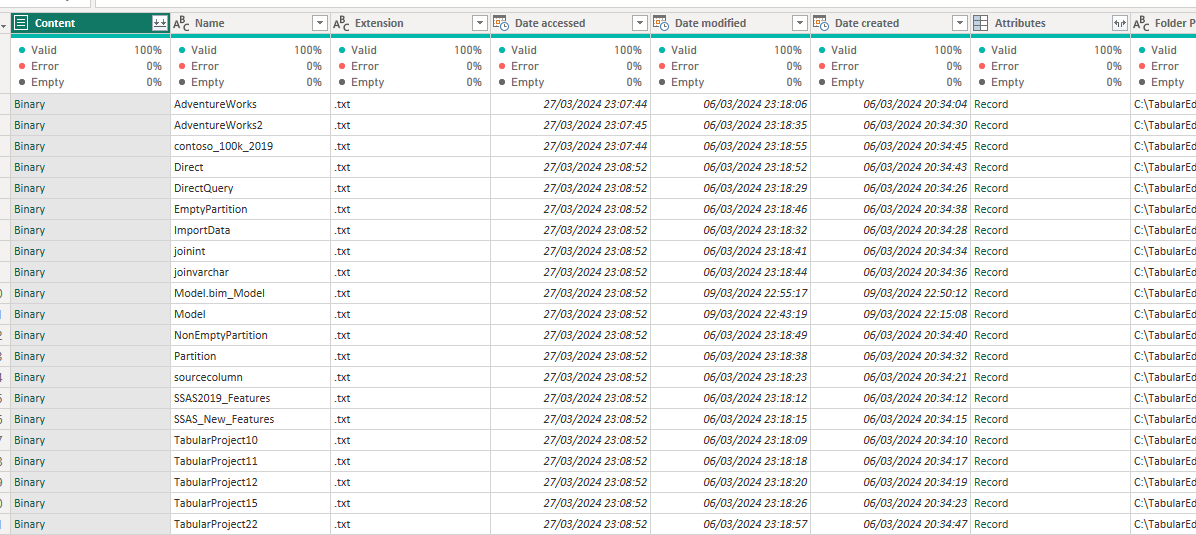Image resolution: width=1196 pixels, height=535 pixels.
Task: Select Date accessed 27/03/2024 23:07:45 cell
Action: 571,125
